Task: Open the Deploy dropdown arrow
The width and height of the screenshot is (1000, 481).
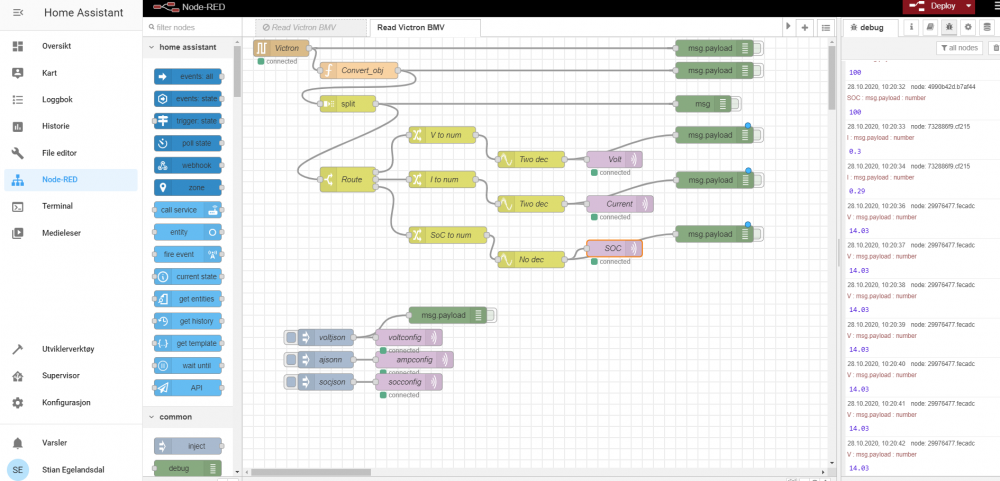Action: (x=969, y=6)
